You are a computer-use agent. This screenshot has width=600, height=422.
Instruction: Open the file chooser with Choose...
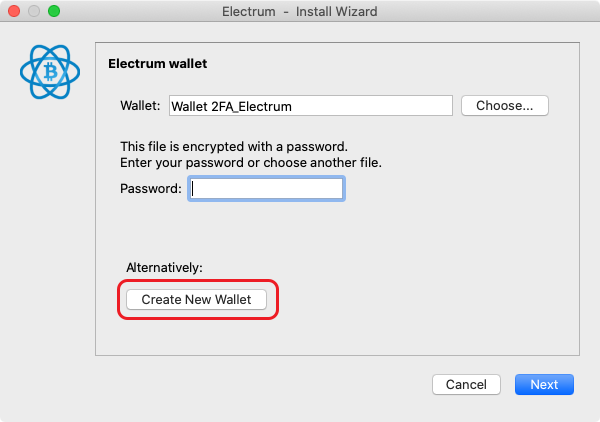pyautogui.click(x=505, y=106)
